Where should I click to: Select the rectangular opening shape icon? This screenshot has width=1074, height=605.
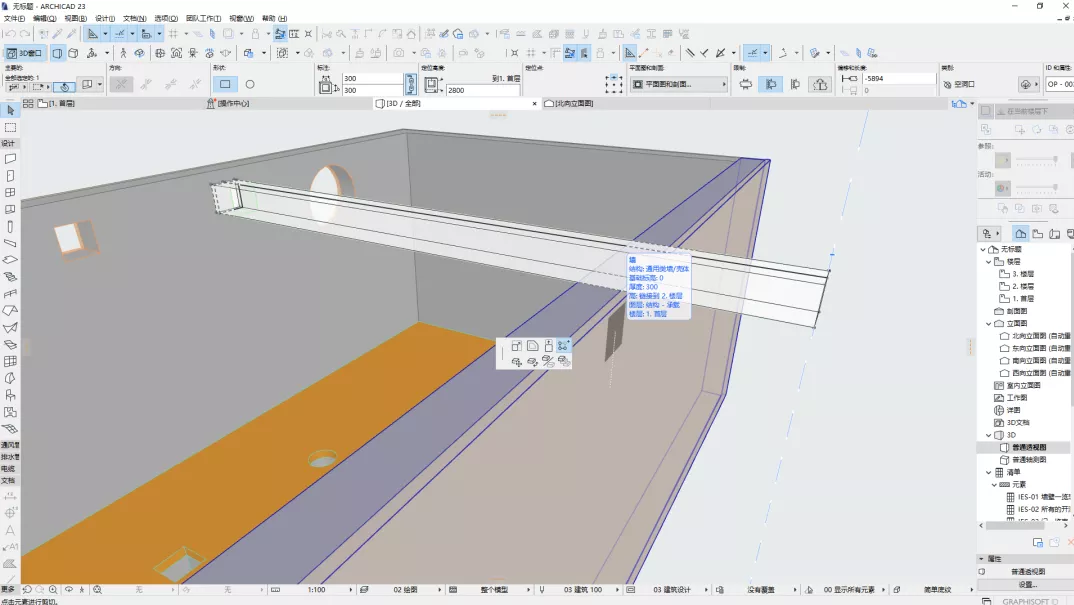pyautogui.click(x=225, y=85)
